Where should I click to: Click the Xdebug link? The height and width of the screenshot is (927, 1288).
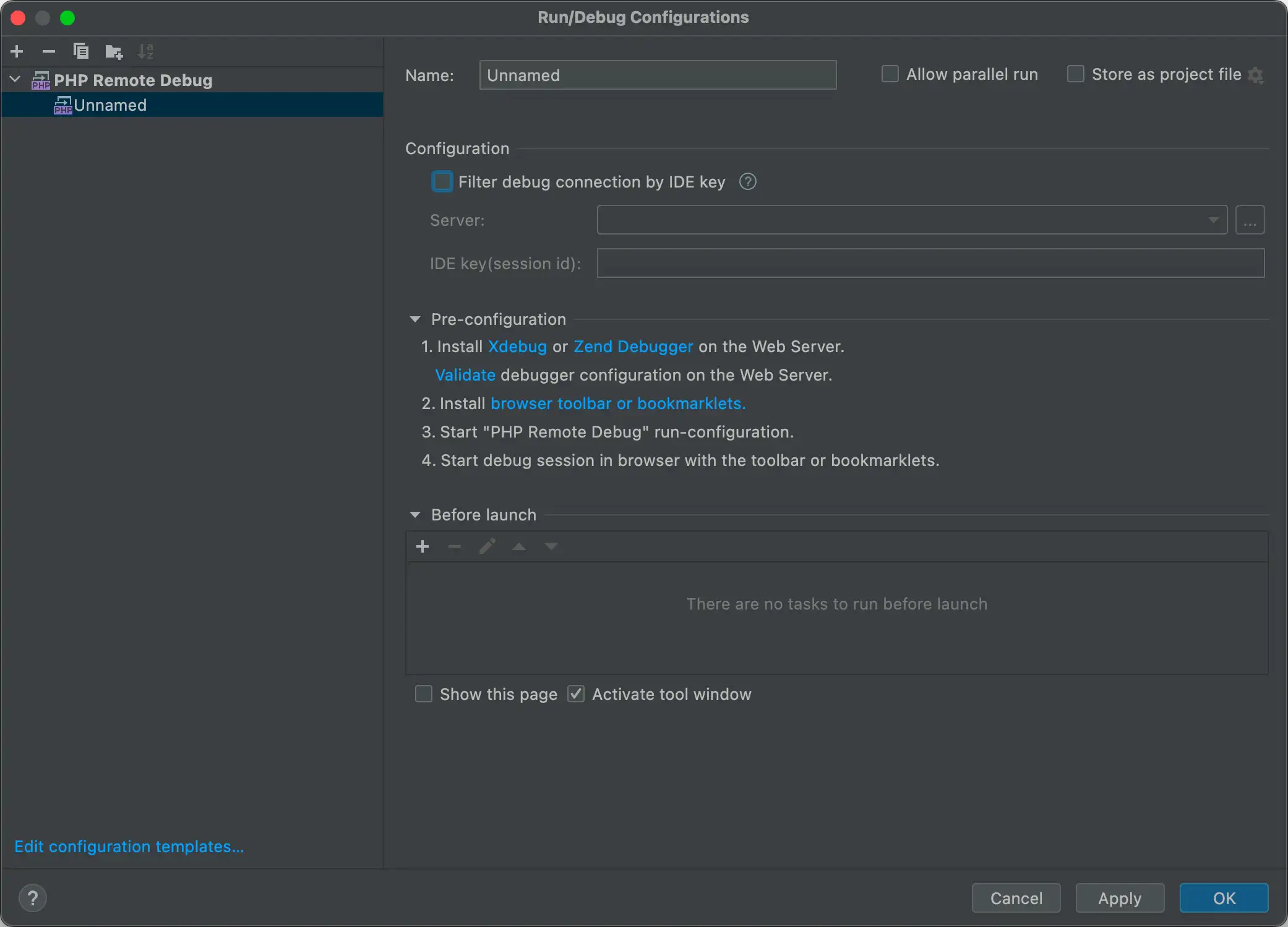517,347
